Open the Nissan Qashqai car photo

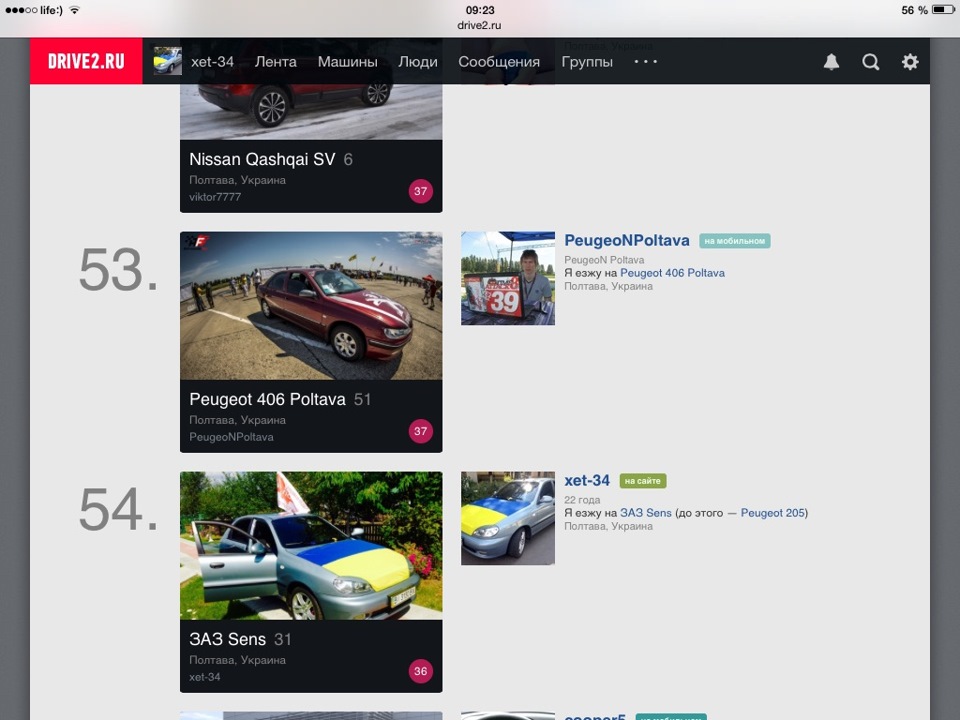311,111
